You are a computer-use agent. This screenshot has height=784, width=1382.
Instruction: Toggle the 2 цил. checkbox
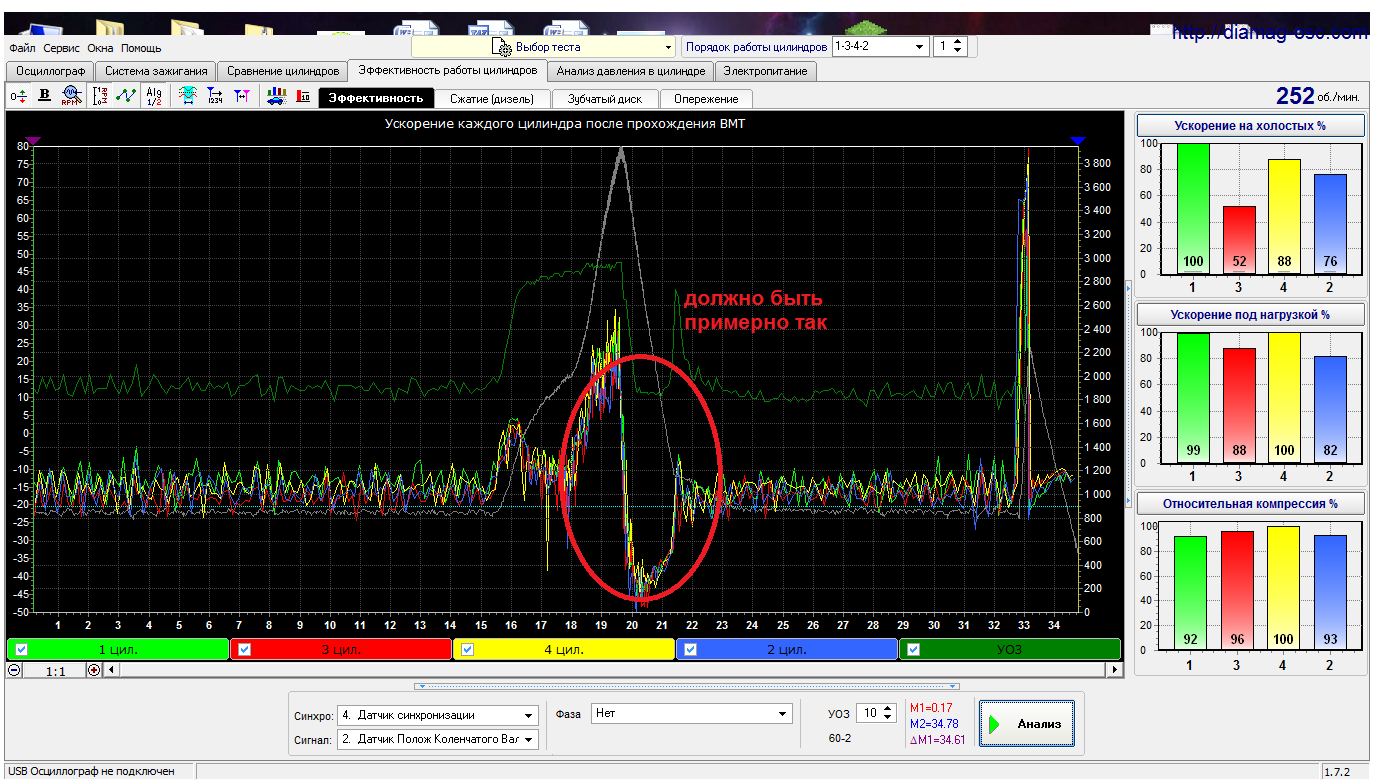pyautogui.click(x=691, y=649)
